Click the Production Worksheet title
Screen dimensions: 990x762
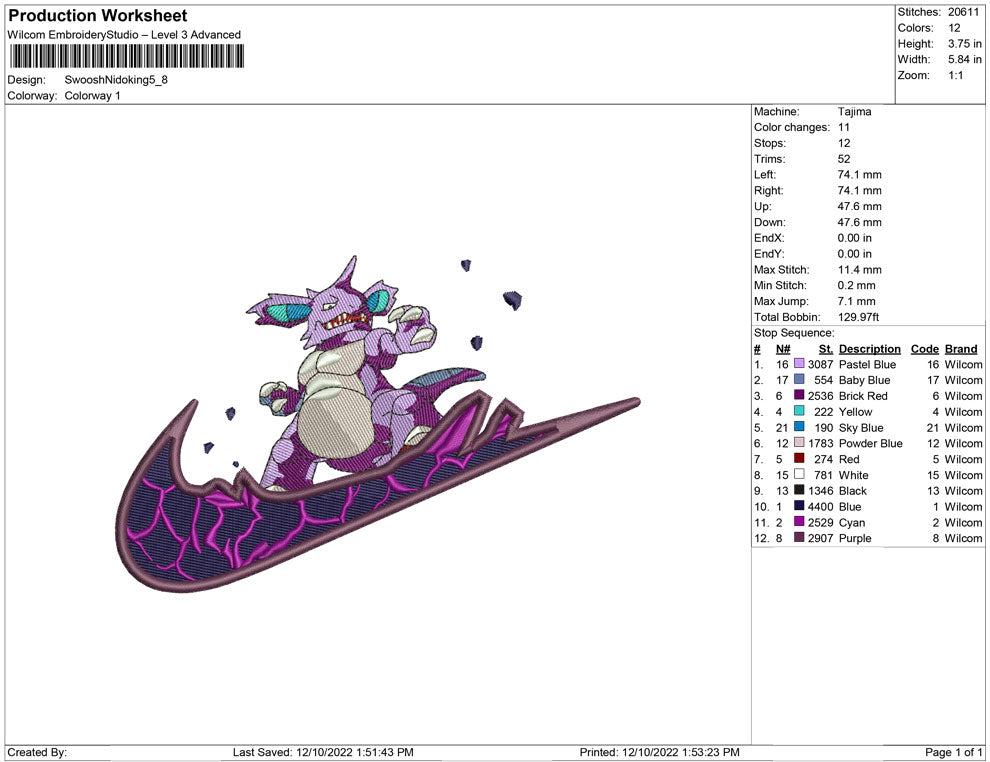click(x=98, y=16)
